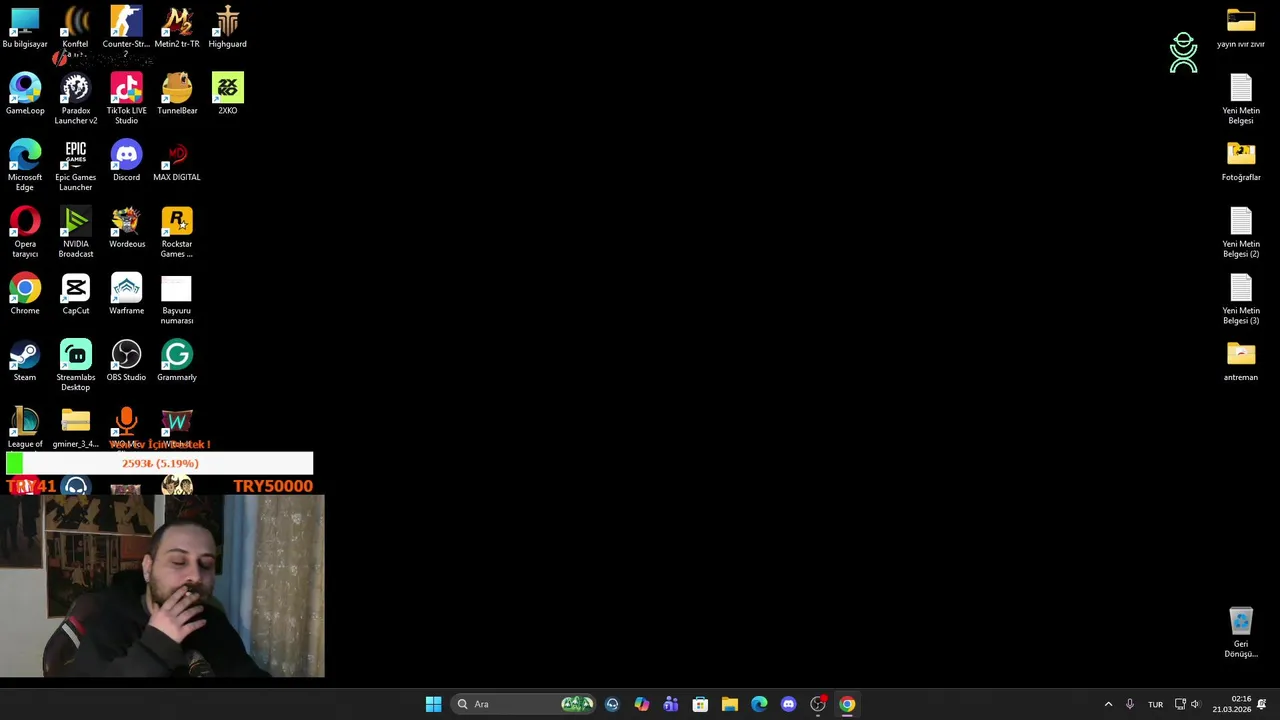Viewport: 1280px width, 720px height.
Task: Select the Microsoft Edge desktop shortcut
Action: (25, 166)
